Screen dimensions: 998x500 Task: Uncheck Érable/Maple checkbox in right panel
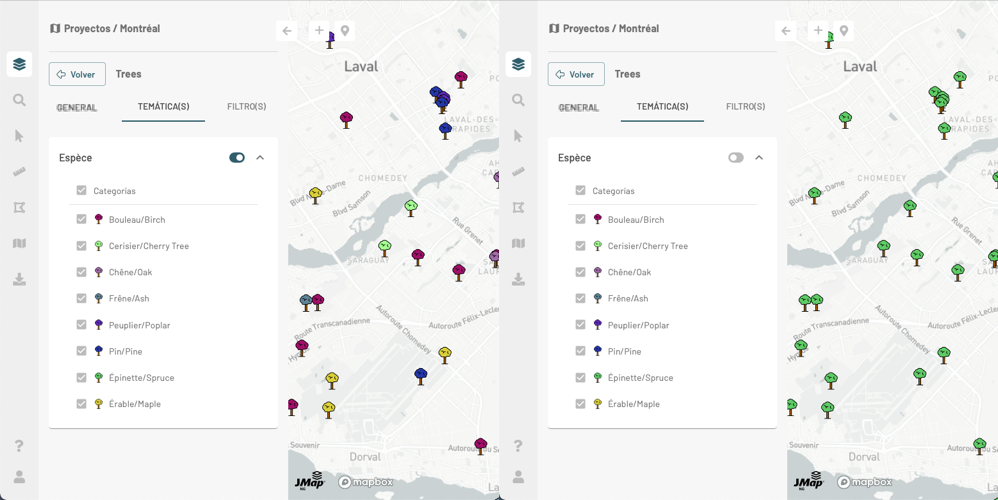pyautogui.click(x=581, y=404)
